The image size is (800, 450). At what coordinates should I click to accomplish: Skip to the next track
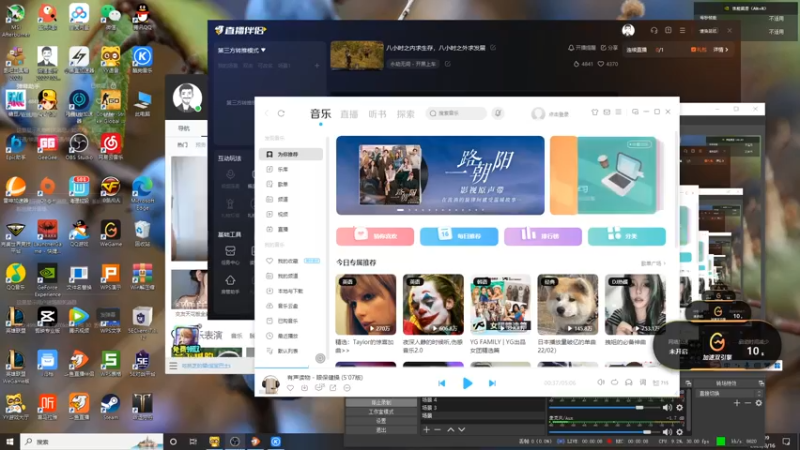pyautogui.click(x=492, y=383)
